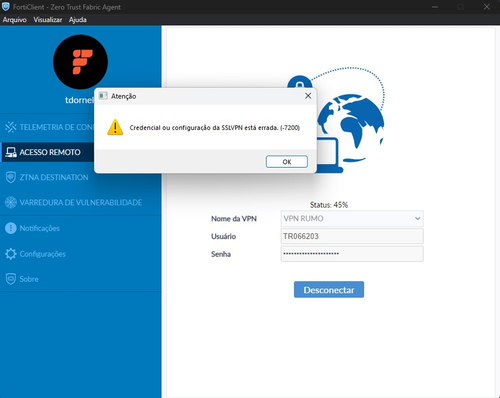Click the Desconectar button

pyautogui.click(x=329, y=290)
